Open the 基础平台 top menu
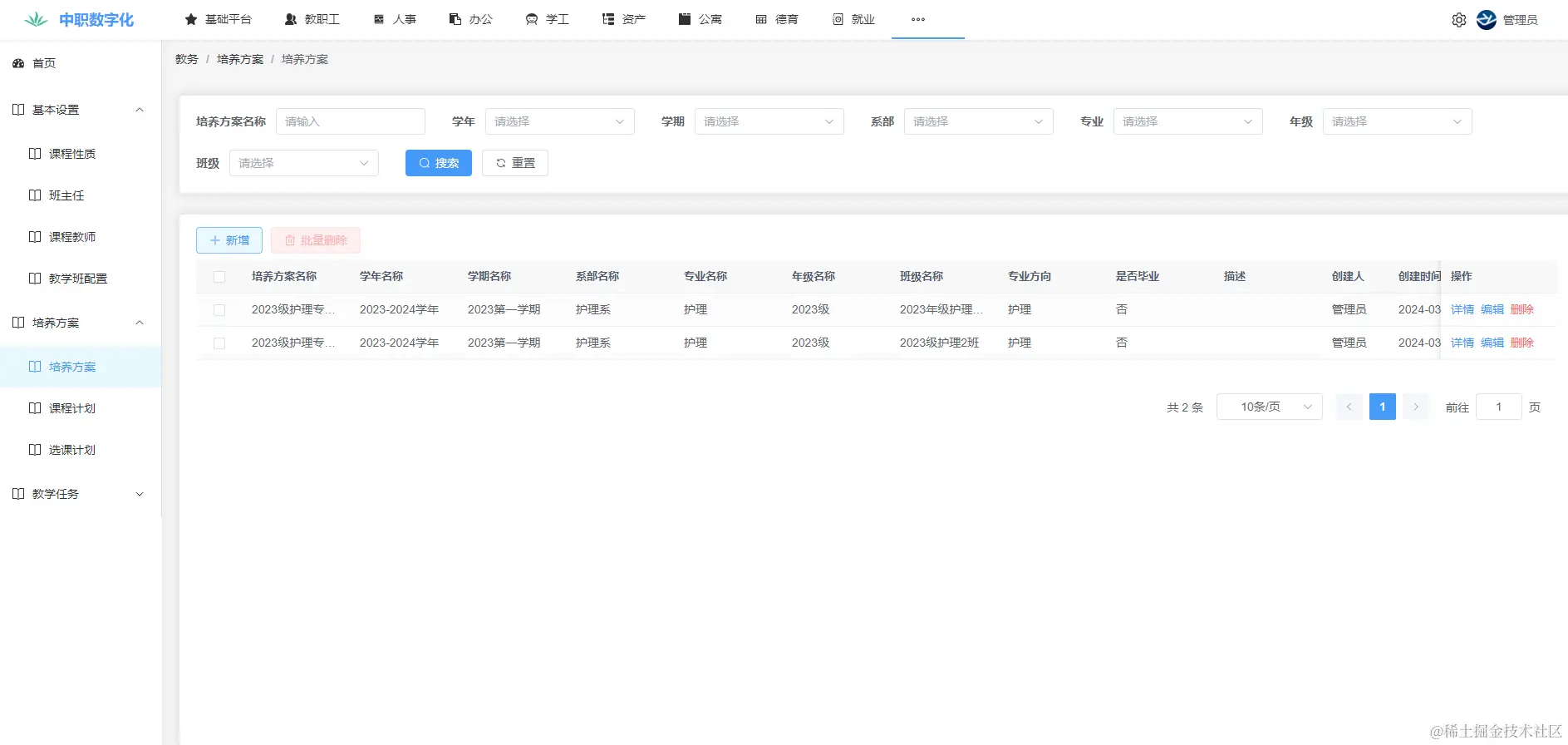The width and height of the screenshot is (1568, 745). pos(219,19)
